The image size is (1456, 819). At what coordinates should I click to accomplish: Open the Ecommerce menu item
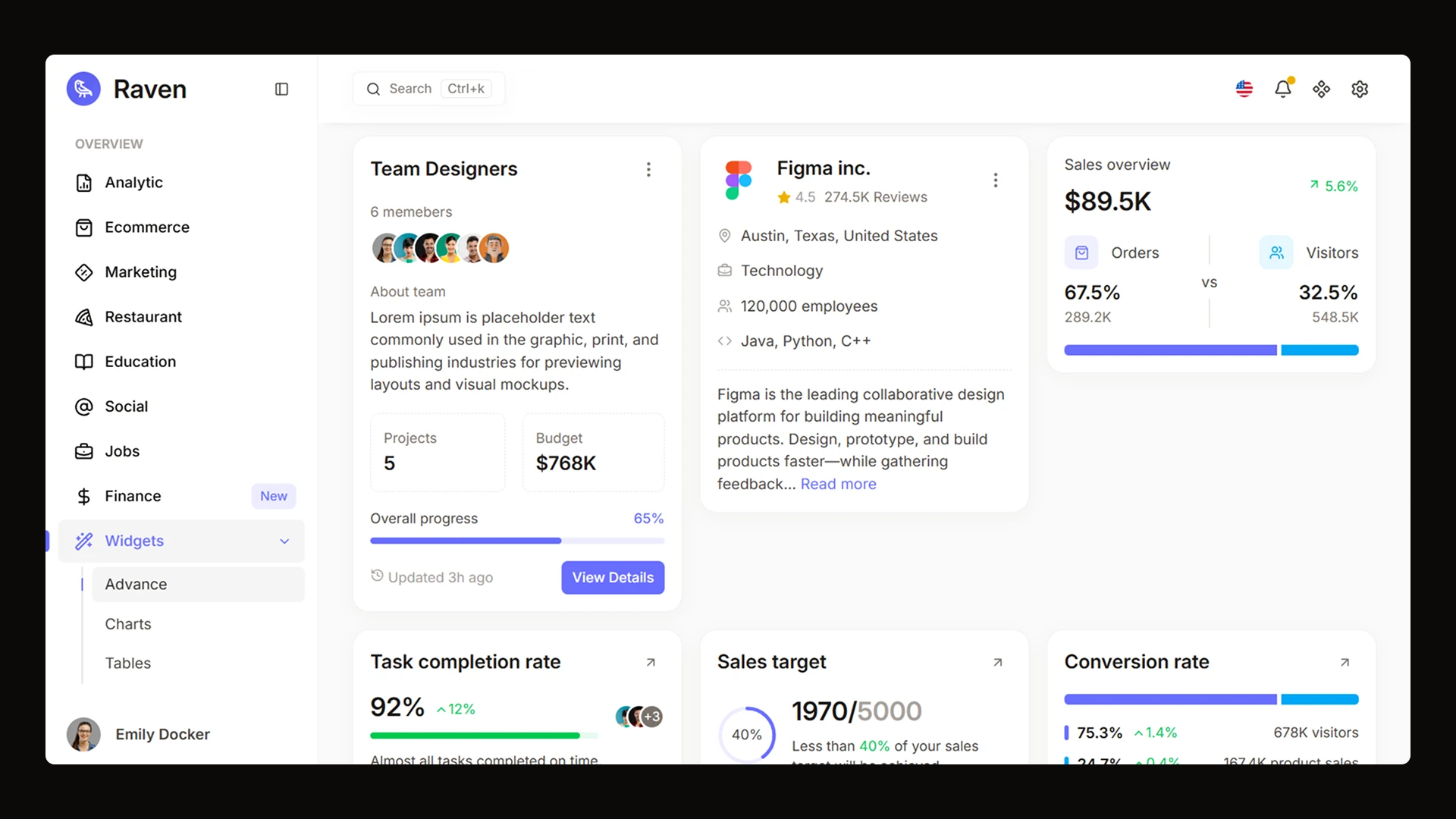click(181, 227)
